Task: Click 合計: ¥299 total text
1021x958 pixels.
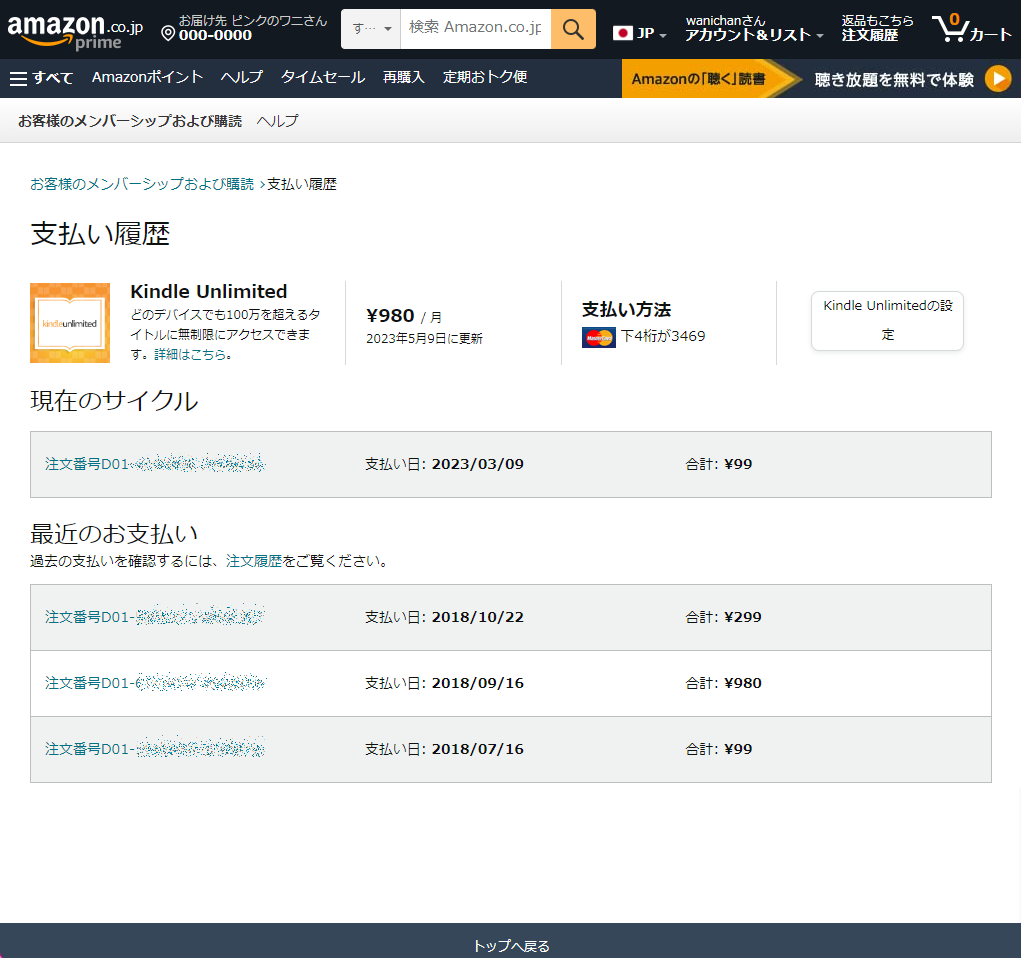Action: tap(723, 617)
